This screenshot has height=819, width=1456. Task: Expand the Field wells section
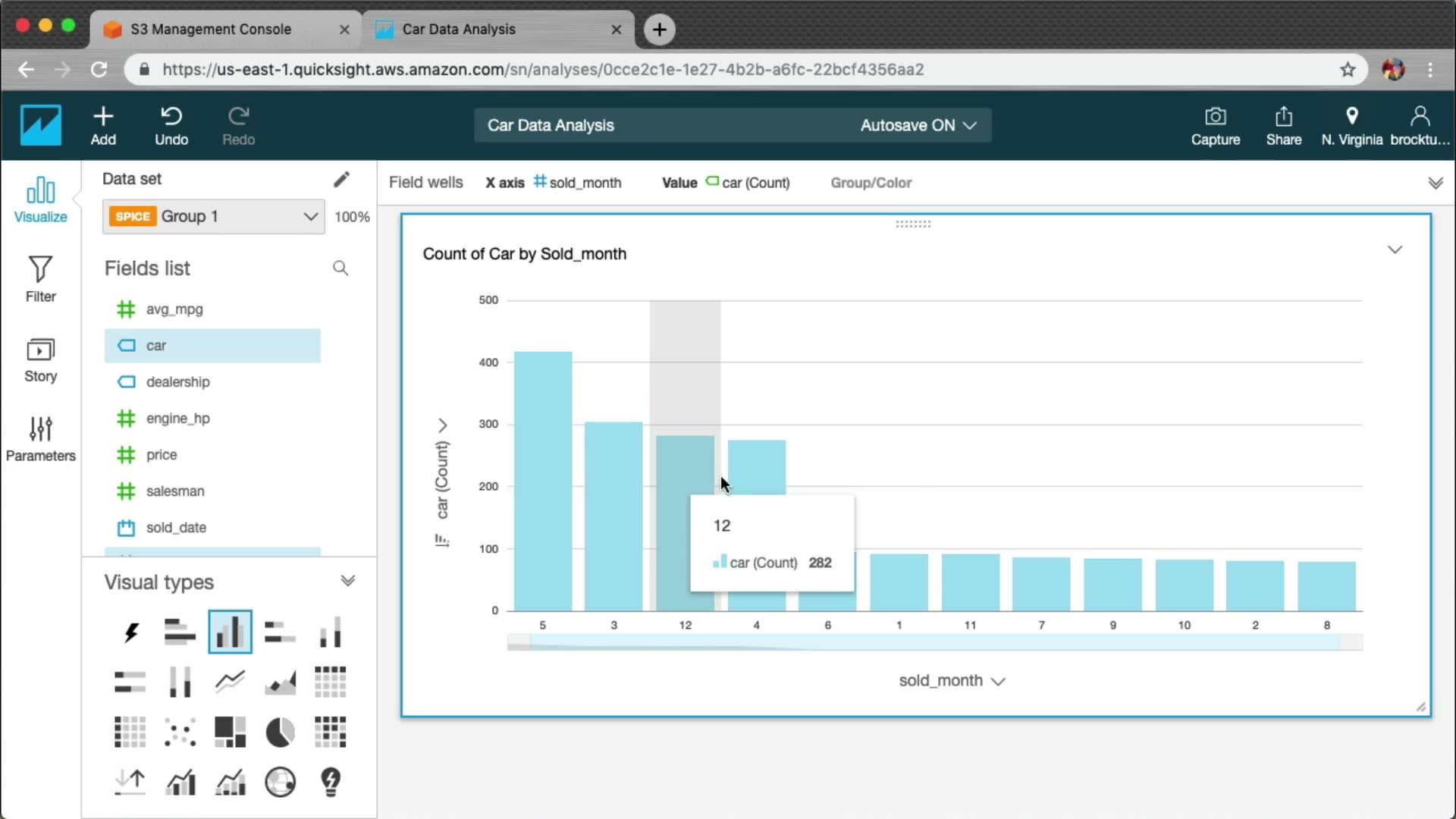1435,183
